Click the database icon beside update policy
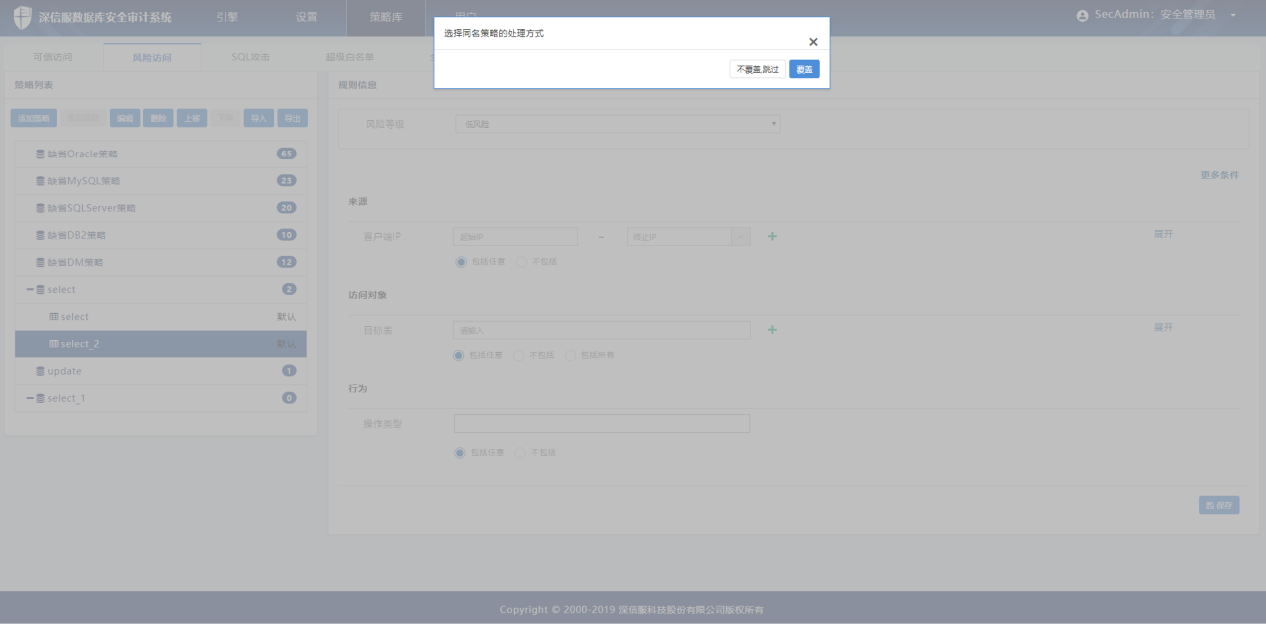1266x625 pixels. coord(41,371)
